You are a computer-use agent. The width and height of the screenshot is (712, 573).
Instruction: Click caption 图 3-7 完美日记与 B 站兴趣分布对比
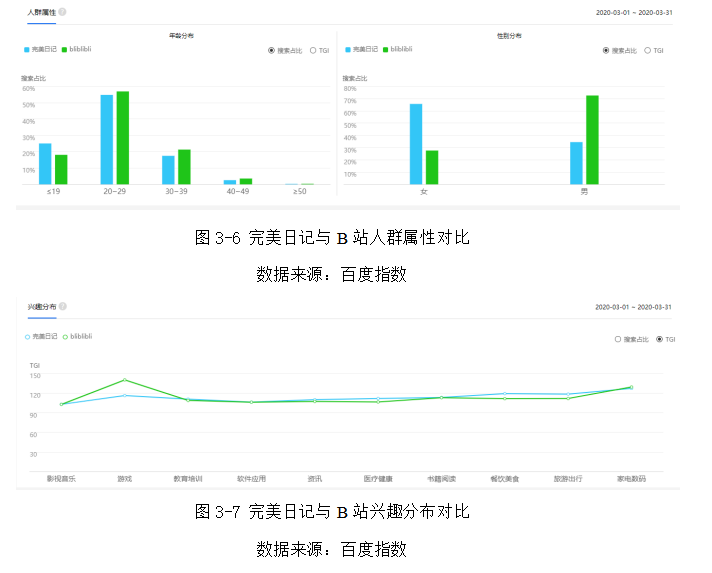tap(332, 512)
